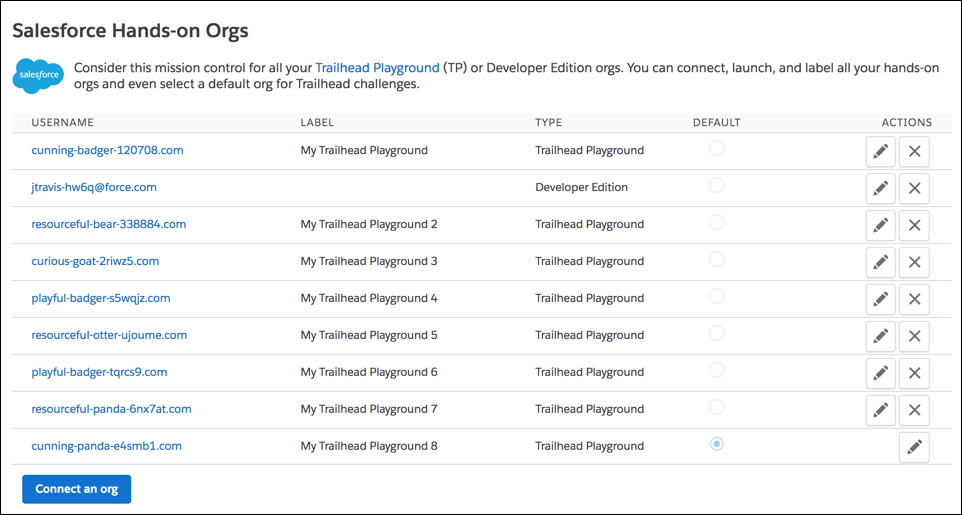
Task: Edit label for cunning-badger-120708.com org
Action: click(x=880, y=152)
